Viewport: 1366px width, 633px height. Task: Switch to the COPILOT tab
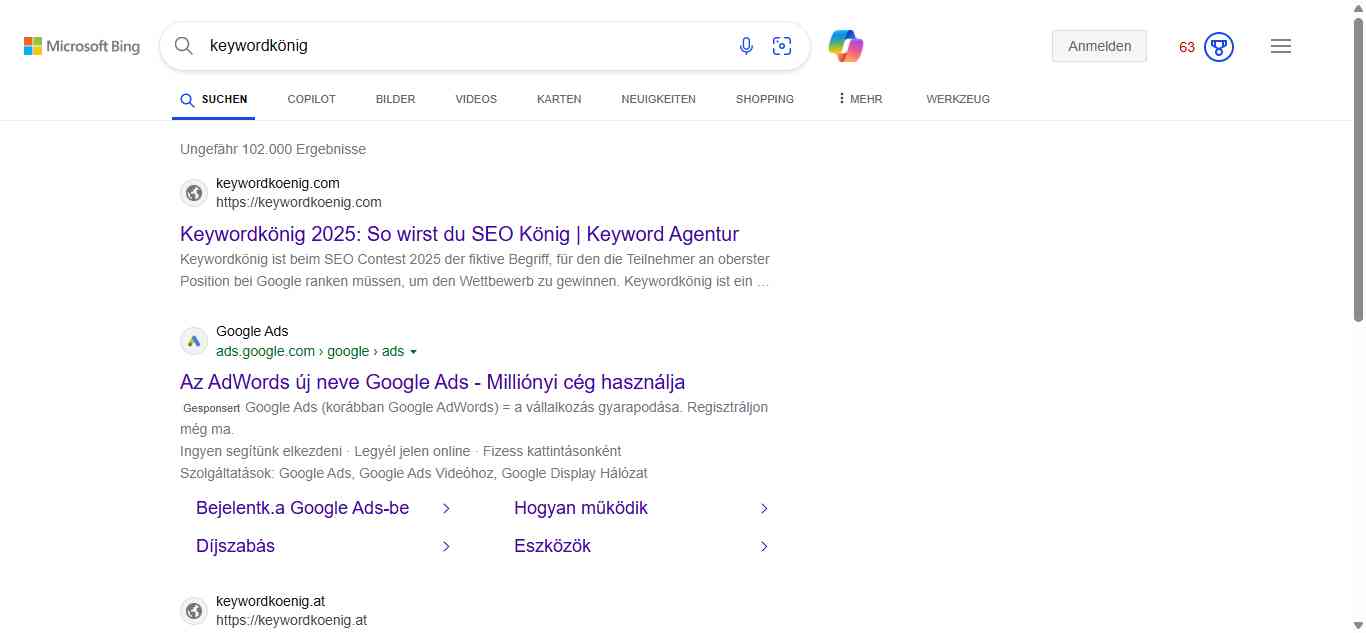311,99
